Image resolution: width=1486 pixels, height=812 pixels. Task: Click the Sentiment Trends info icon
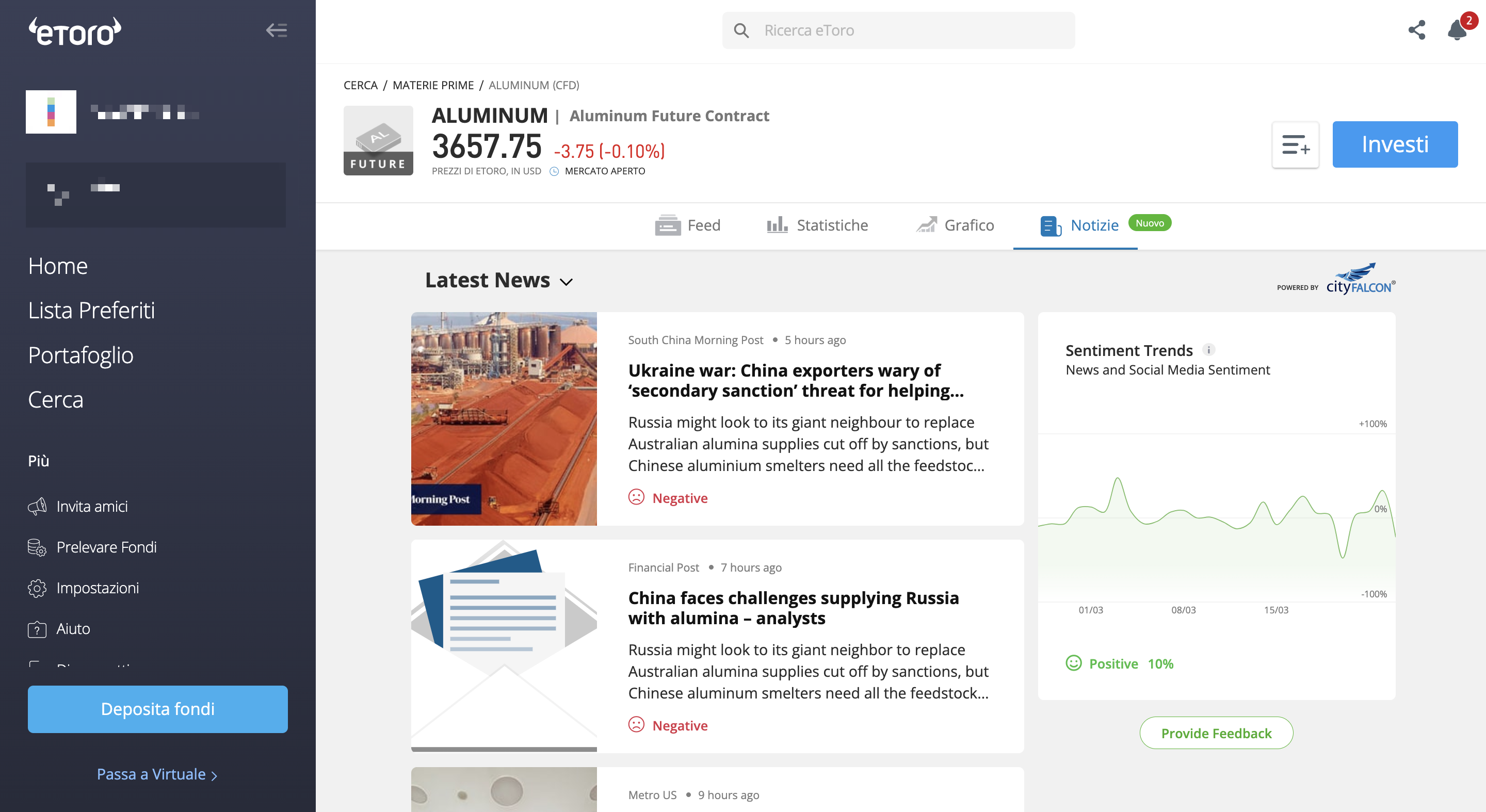[1208, 349]
